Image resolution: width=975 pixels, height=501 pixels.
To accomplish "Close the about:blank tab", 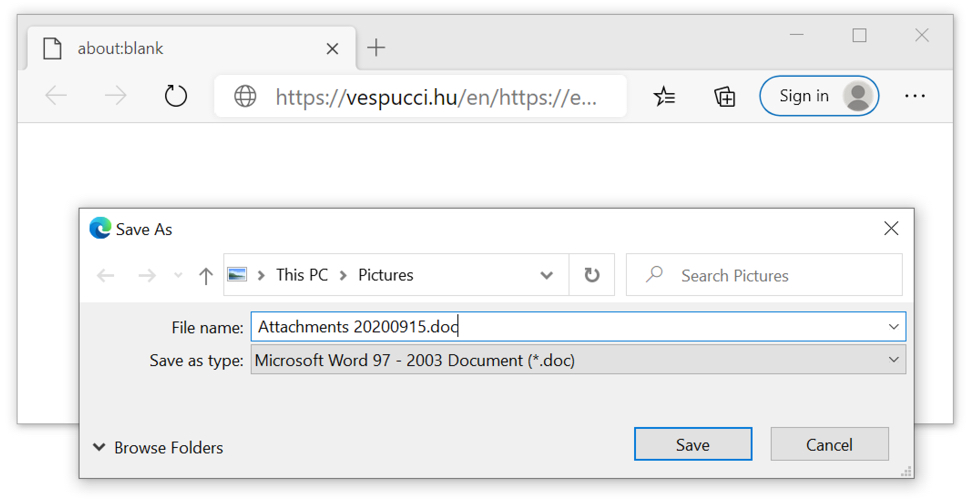I will tap(333, 48).
